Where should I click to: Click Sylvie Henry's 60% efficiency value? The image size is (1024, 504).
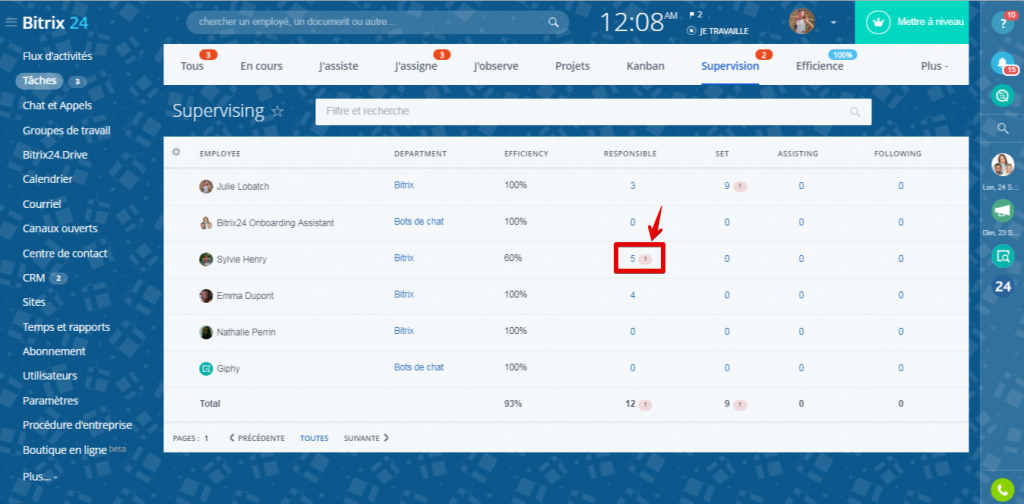point(513,258)
